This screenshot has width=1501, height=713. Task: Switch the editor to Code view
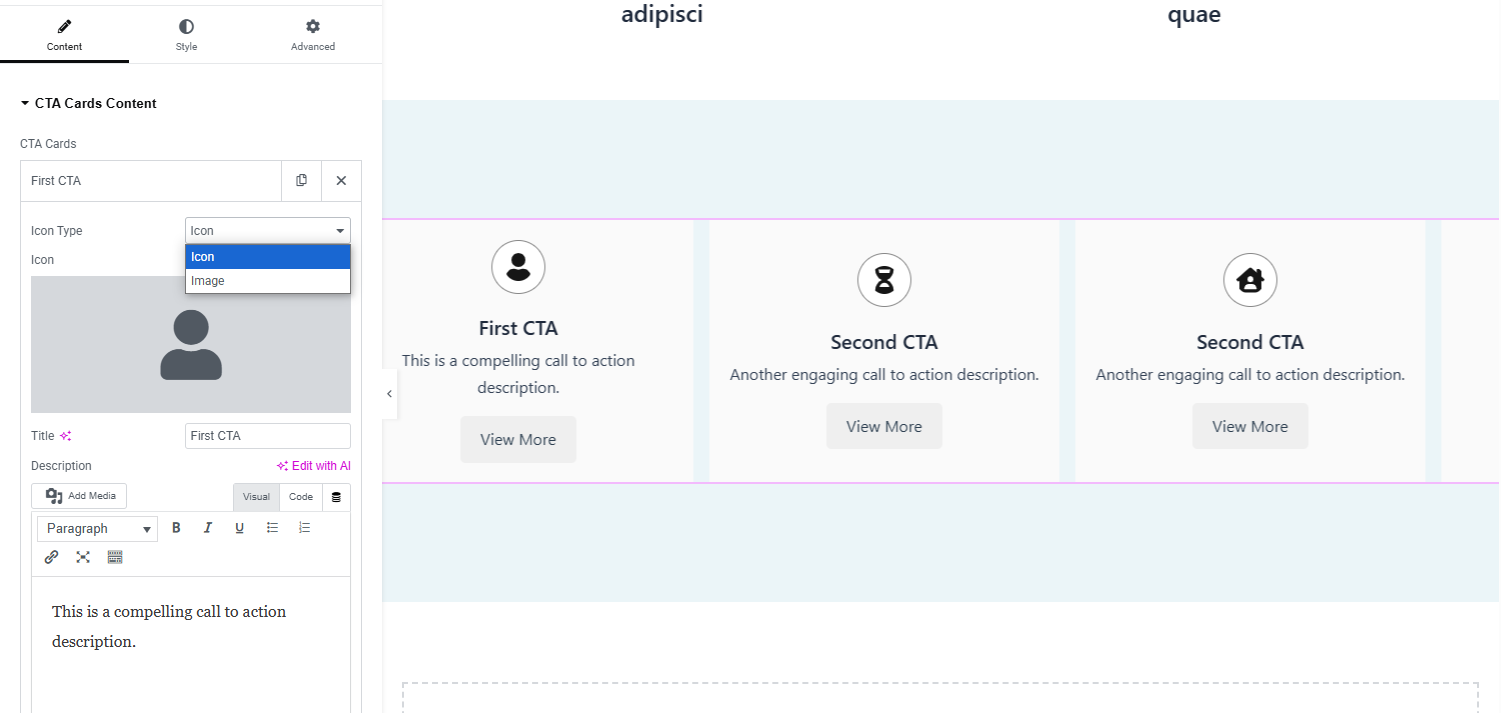click(x=301, y=497)
